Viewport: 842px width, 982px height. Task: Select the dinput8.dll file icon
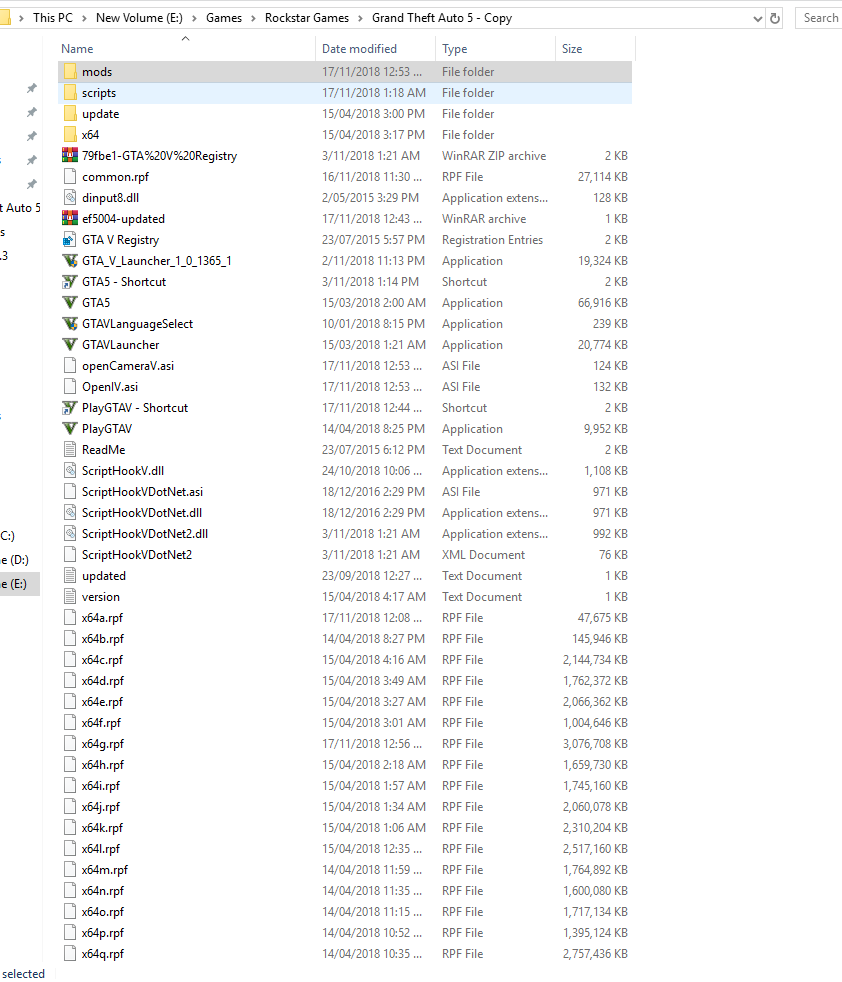coord(70,198)
